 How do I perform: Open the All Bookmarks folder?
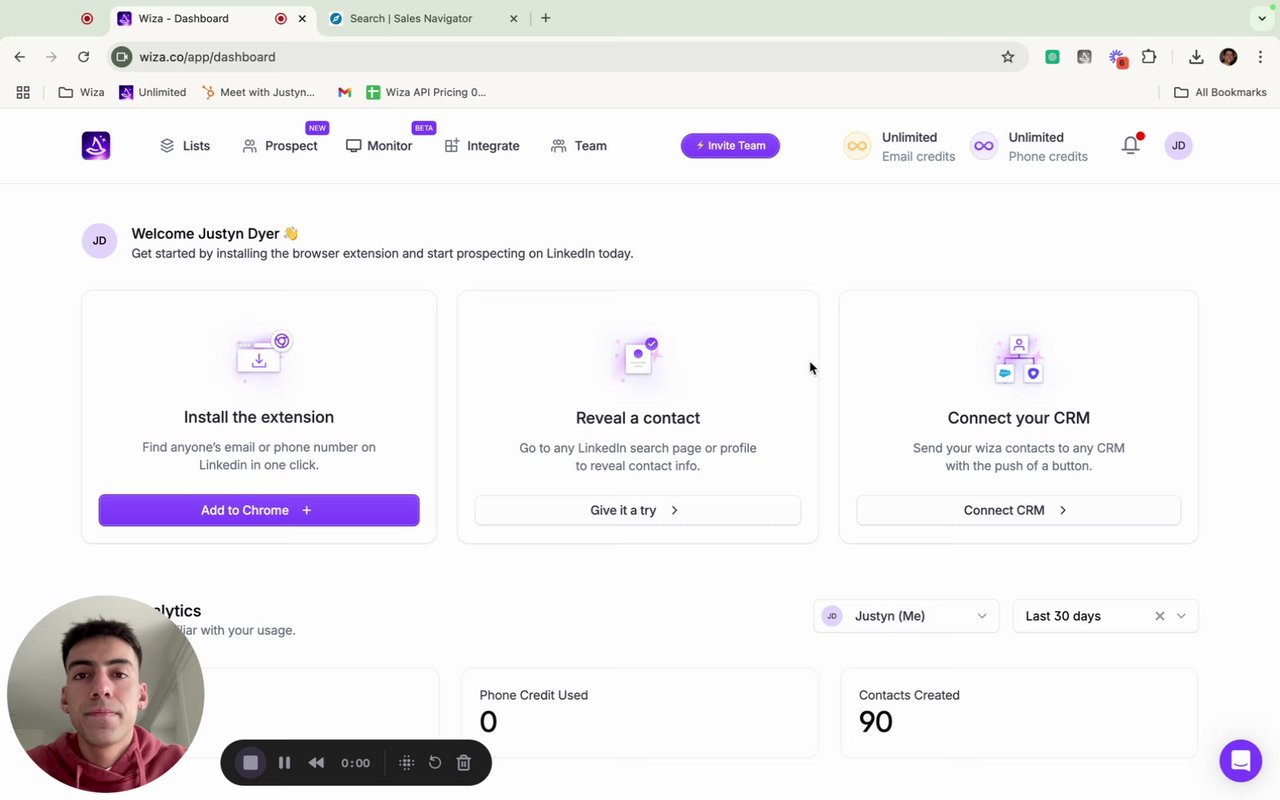(x=1220, y=92)
